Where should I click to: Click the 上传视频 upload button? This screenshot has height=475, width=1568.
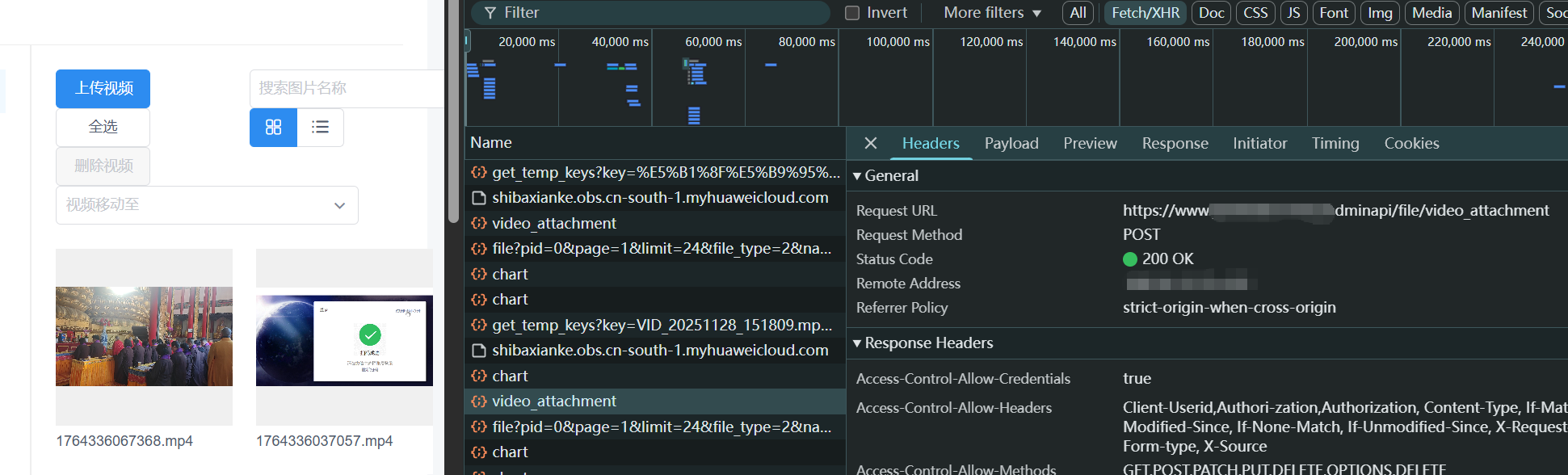coord(103,89)
